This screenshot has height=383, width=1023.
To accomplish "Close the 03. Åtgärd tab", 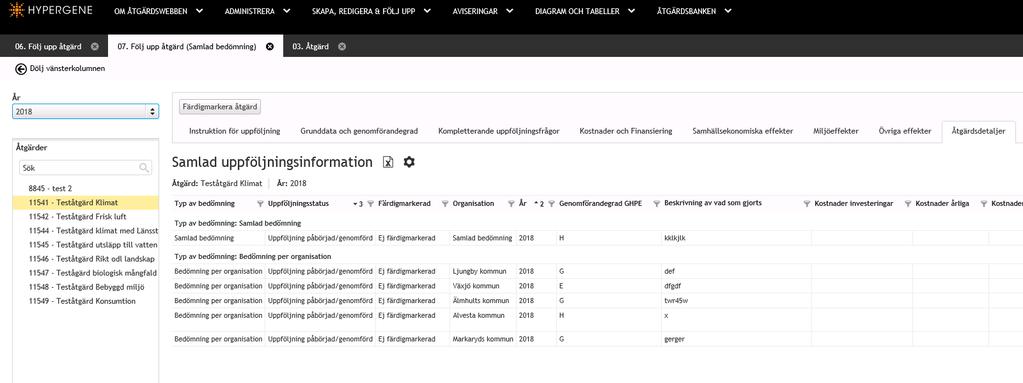I will tap(342, 46).
